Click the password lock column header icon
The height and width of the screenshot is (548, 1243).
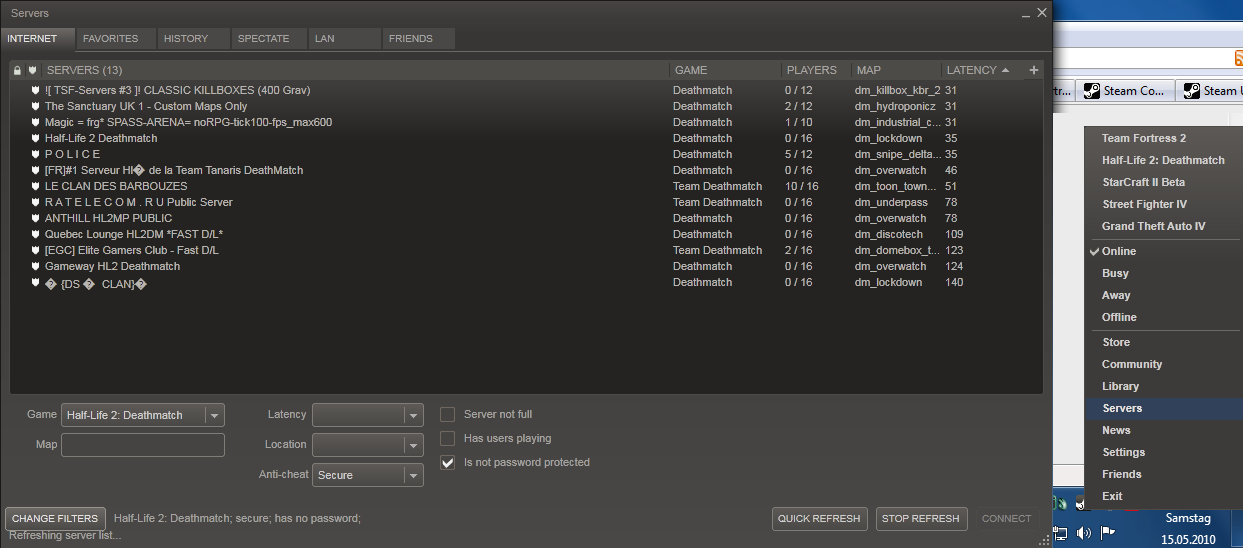(17, 70)
